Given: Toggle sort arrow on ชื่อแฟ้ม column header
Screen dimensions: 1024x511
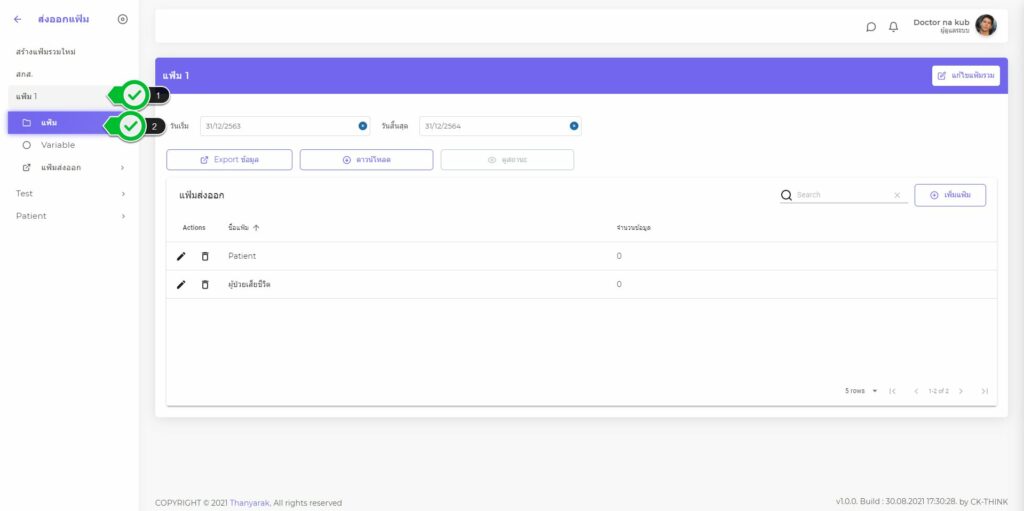Looking at the screenshot, I should point(256,228).
